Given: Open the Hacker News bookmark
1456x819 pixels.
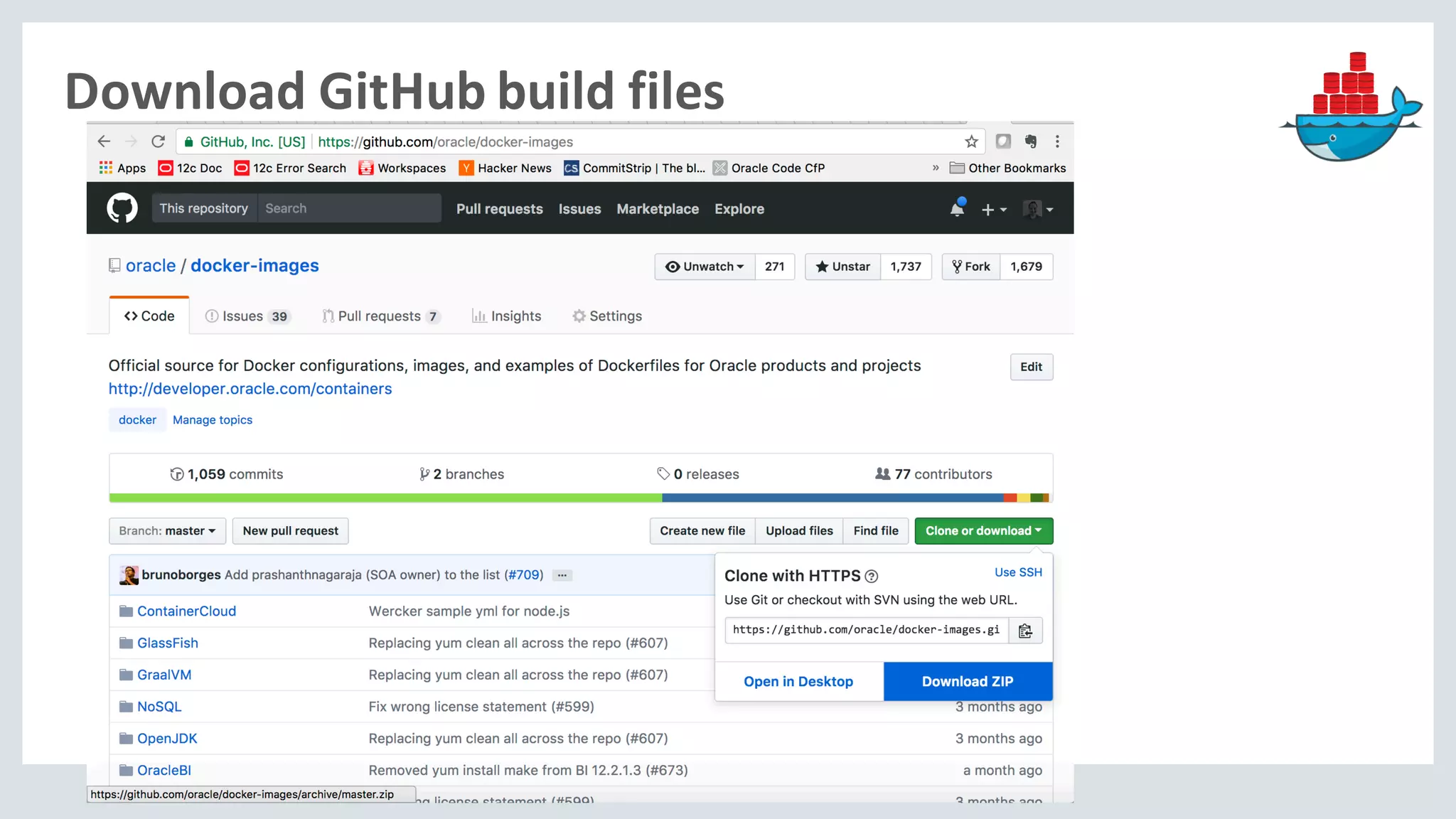Looking at the screenshot, I should (x=505, y=168).
